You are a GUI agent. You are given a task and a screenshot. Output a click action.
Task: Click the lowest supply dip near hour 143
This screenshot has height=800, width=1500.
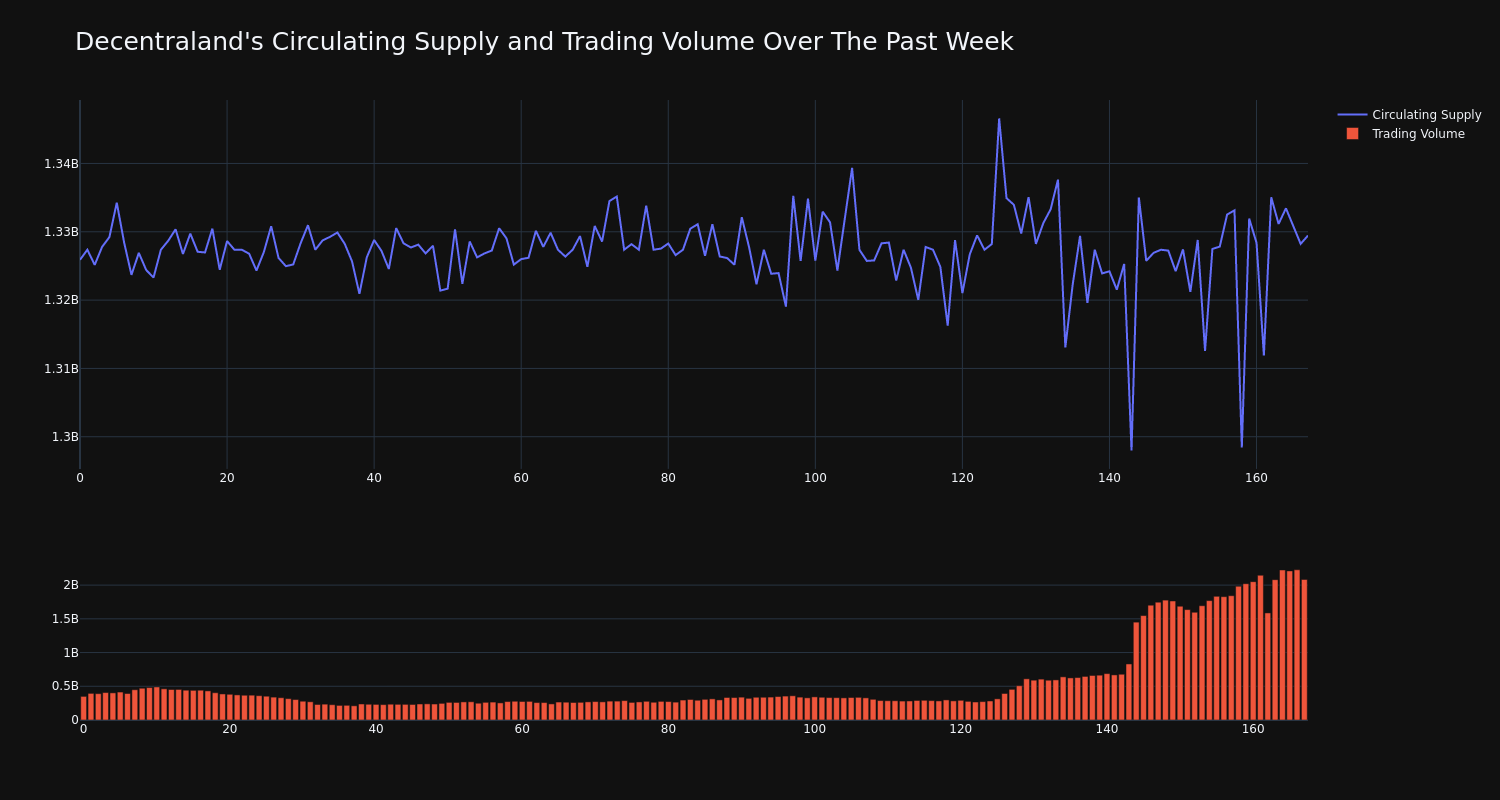(x=1131, y=449)
